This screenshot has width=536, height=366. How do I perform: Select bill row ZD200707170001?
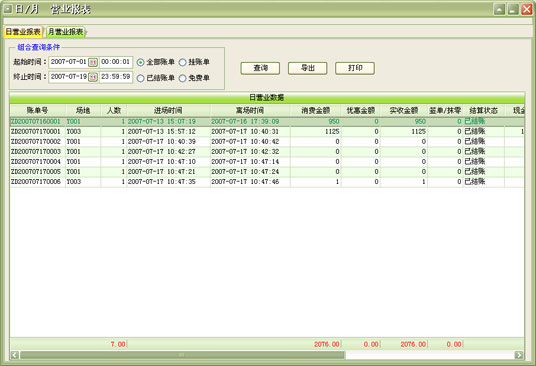point(267,132)
